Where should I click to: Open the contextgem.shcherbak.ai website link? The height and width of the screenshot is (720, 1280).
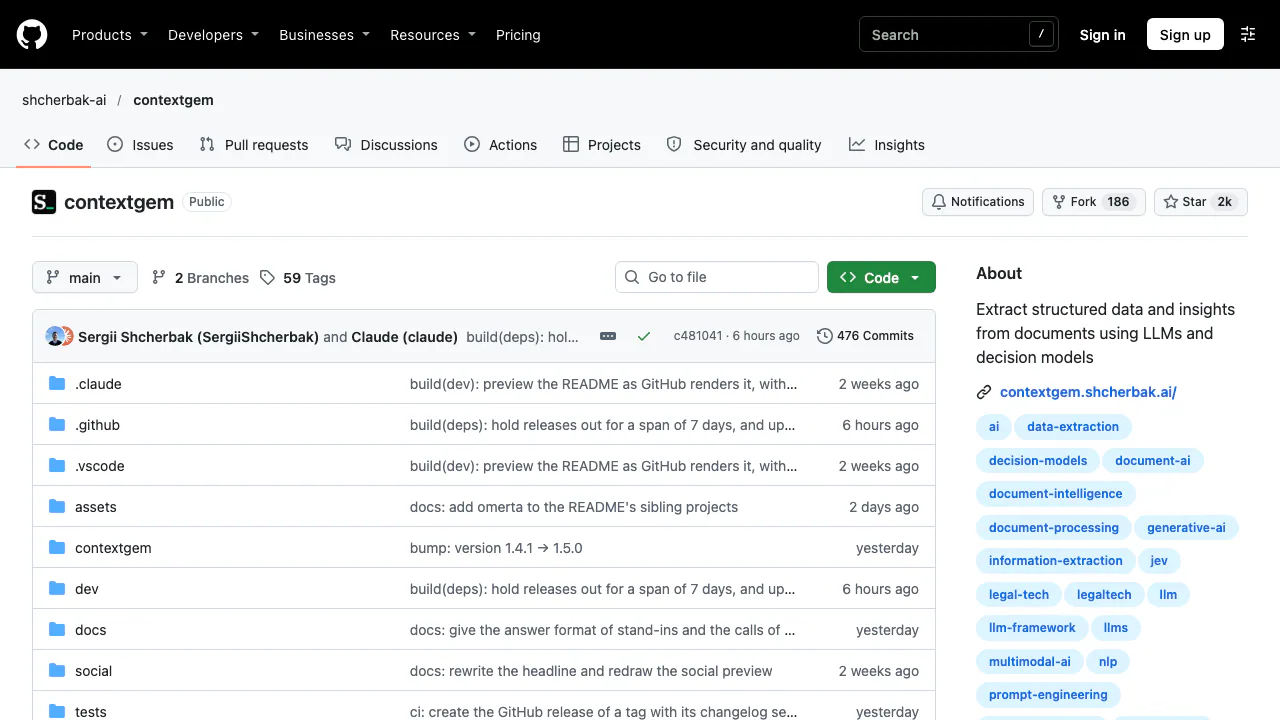click(1088, 393)
